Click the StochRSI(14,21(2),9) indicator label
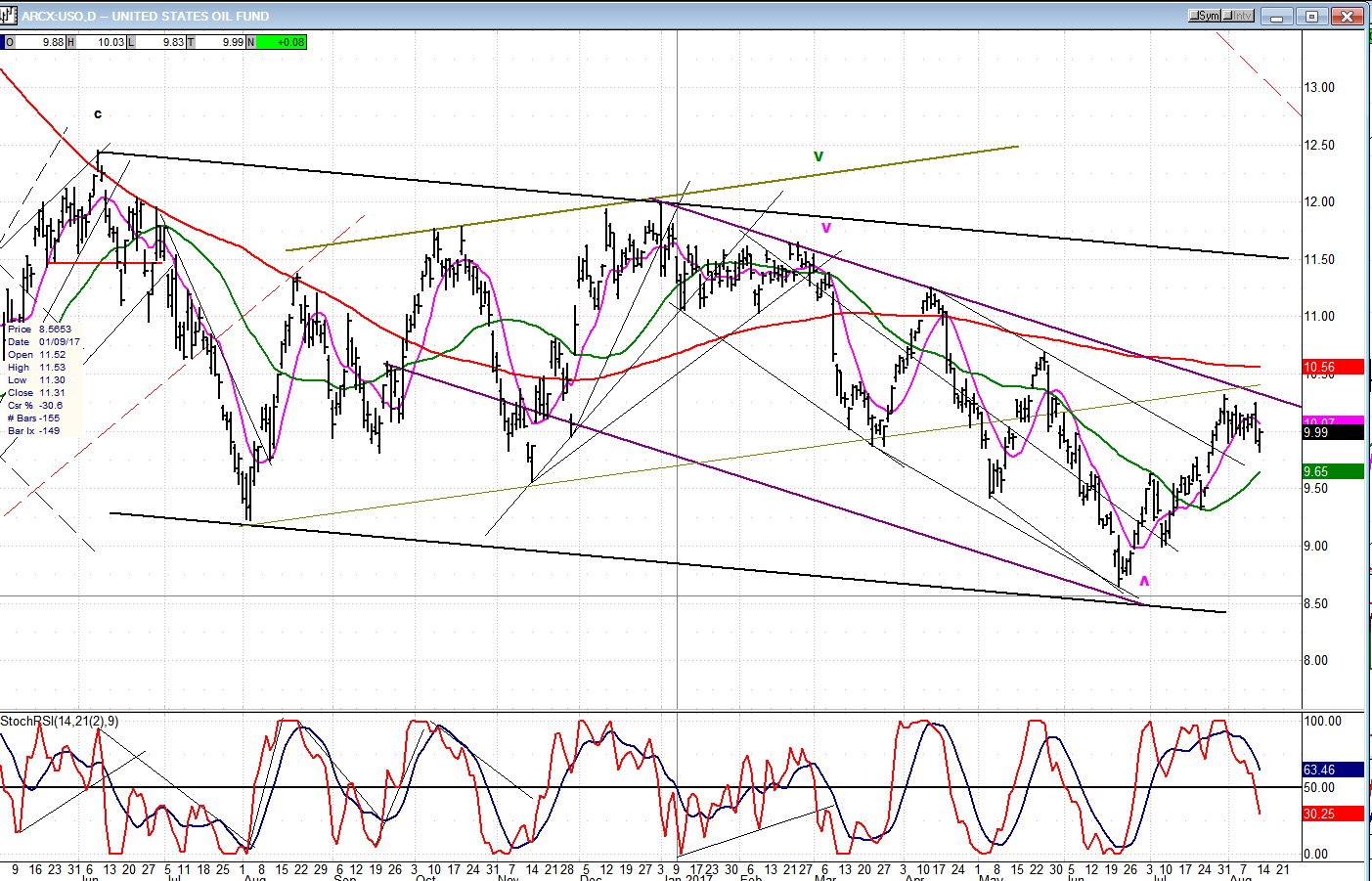The width and height of the screenshot is (1372, 881). [60, 722]
